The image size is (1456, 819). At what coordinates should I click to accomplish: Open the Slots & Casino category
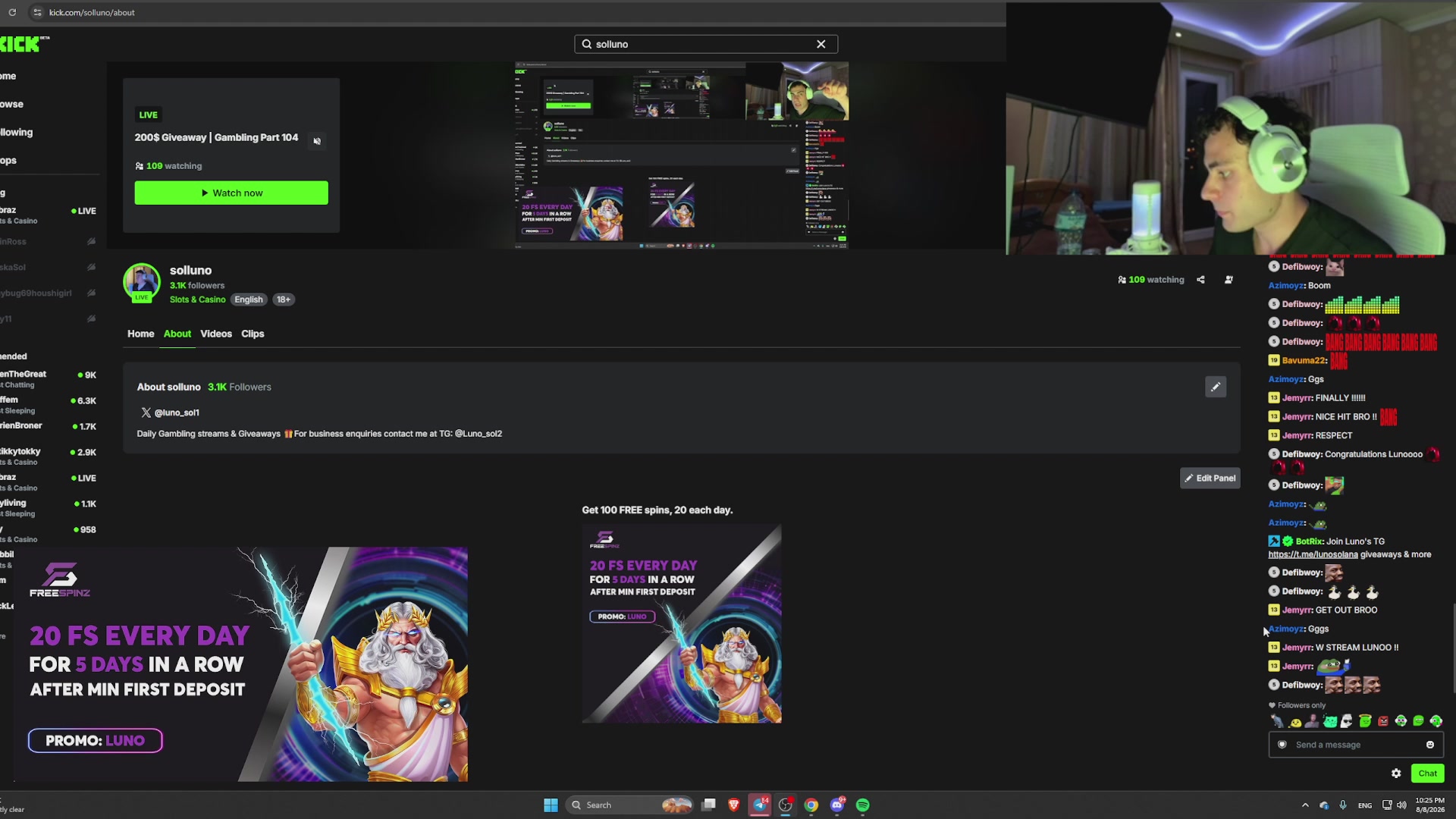coord(197,300)
